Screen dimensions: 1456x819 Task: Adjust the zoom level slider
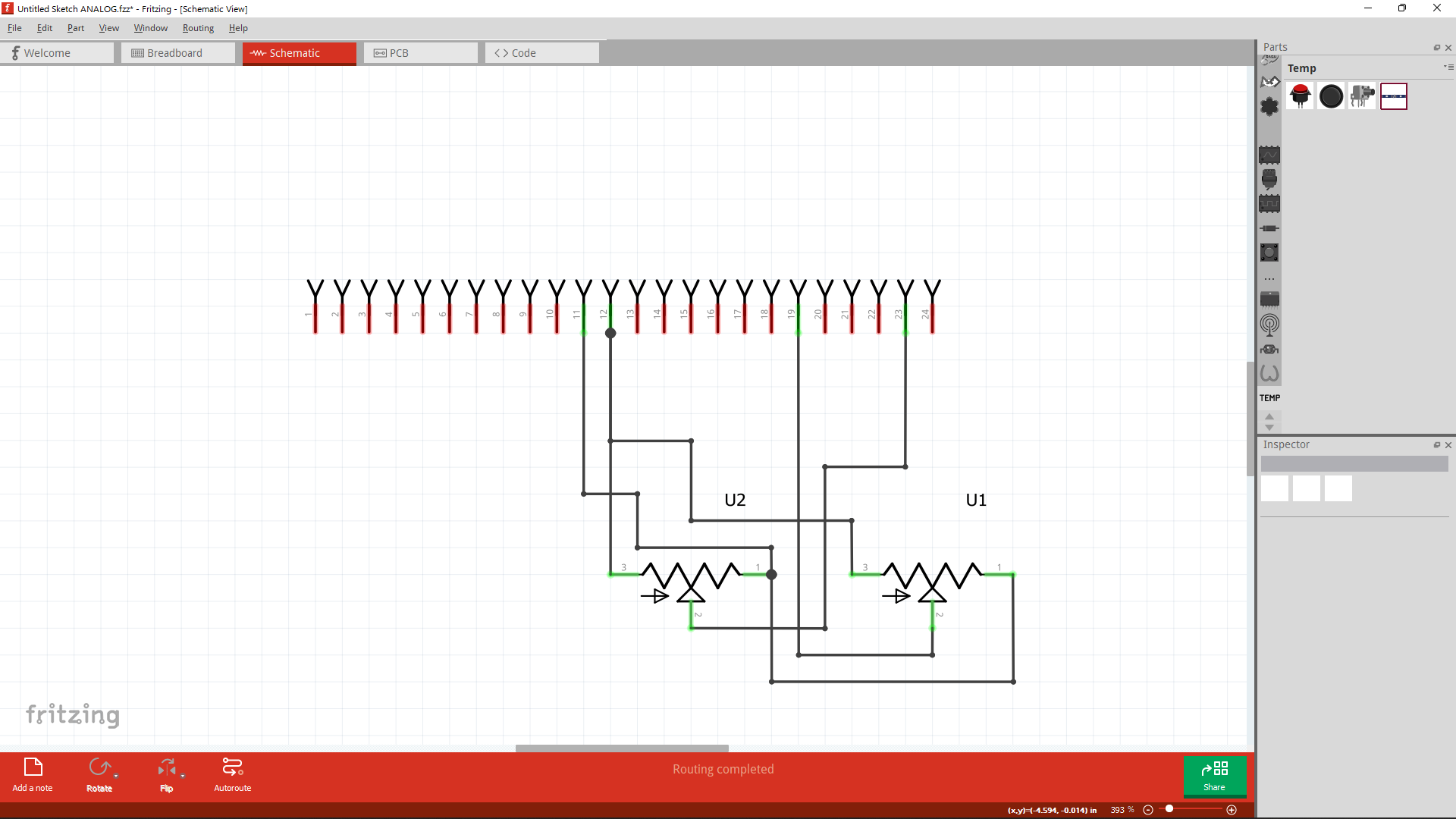click(x=1169, y=809)
